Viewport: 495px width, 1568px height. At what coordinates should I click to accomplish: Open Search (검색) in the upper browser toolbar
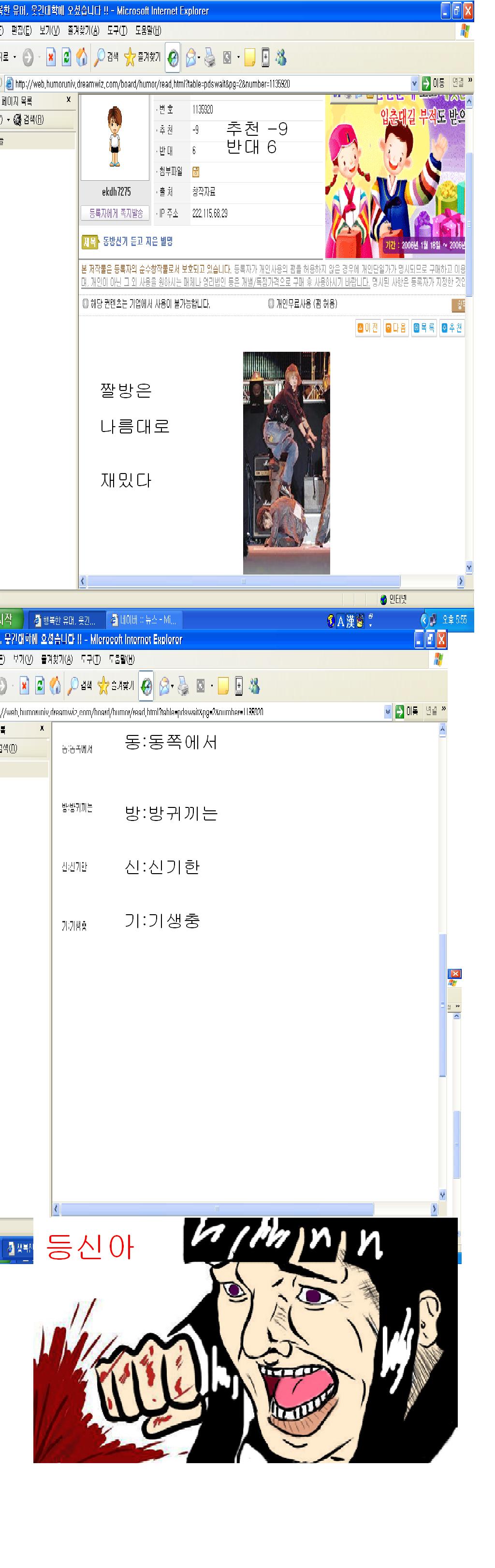(106, 57)
